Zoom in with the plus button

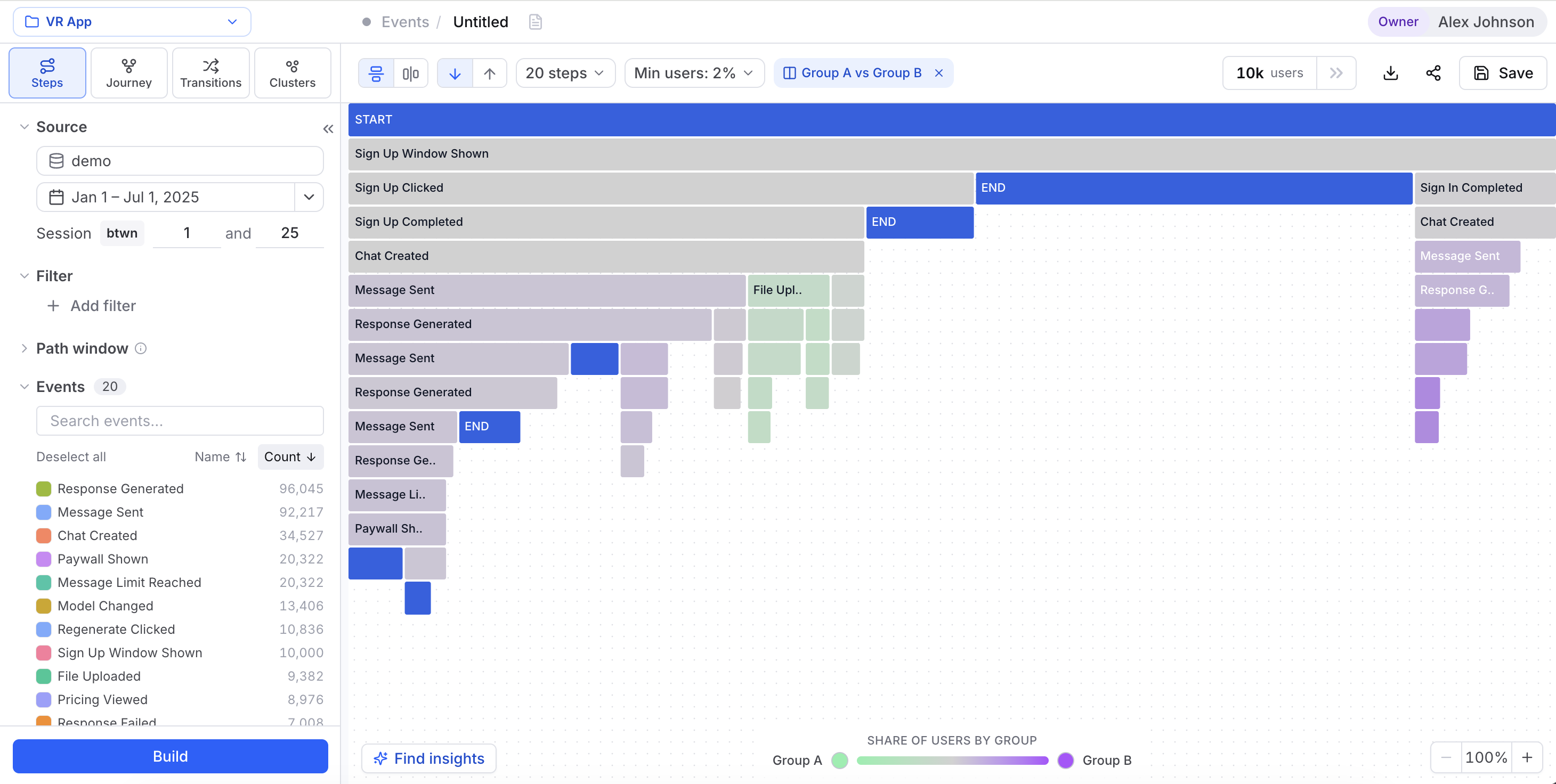pos(1527,757)
